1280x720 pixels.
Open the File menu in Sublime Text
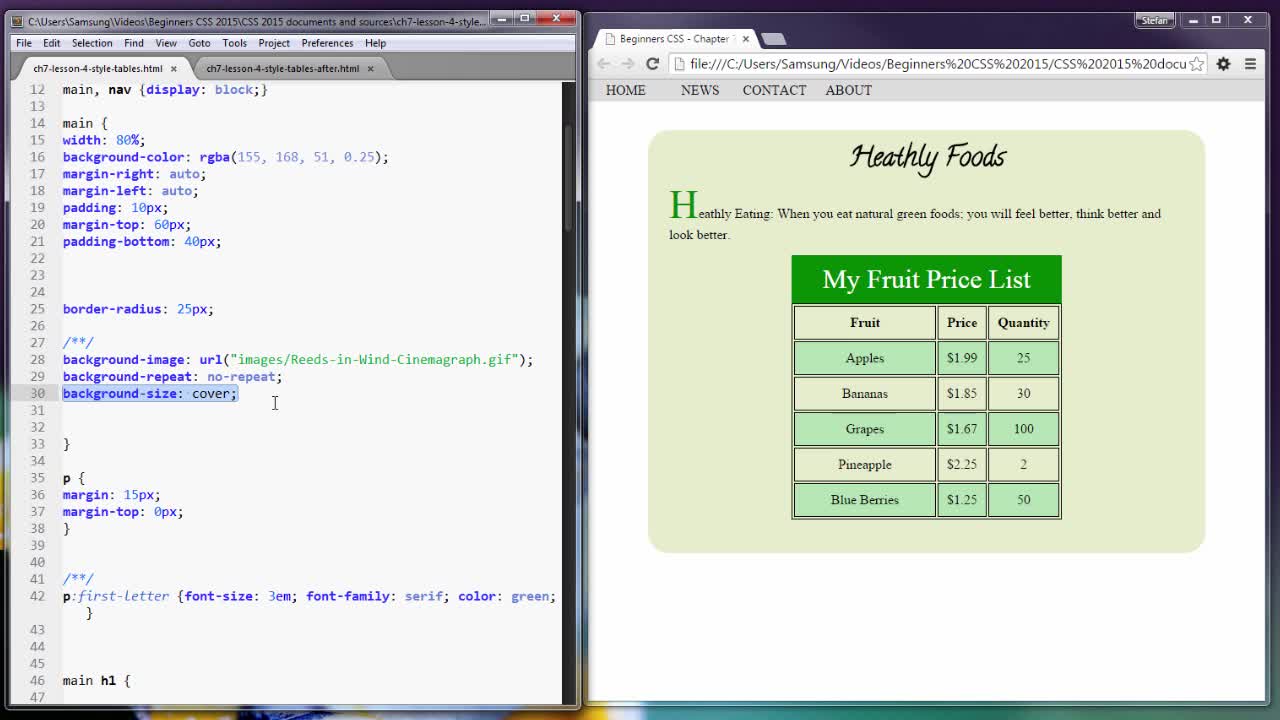[x=24, y=43]
